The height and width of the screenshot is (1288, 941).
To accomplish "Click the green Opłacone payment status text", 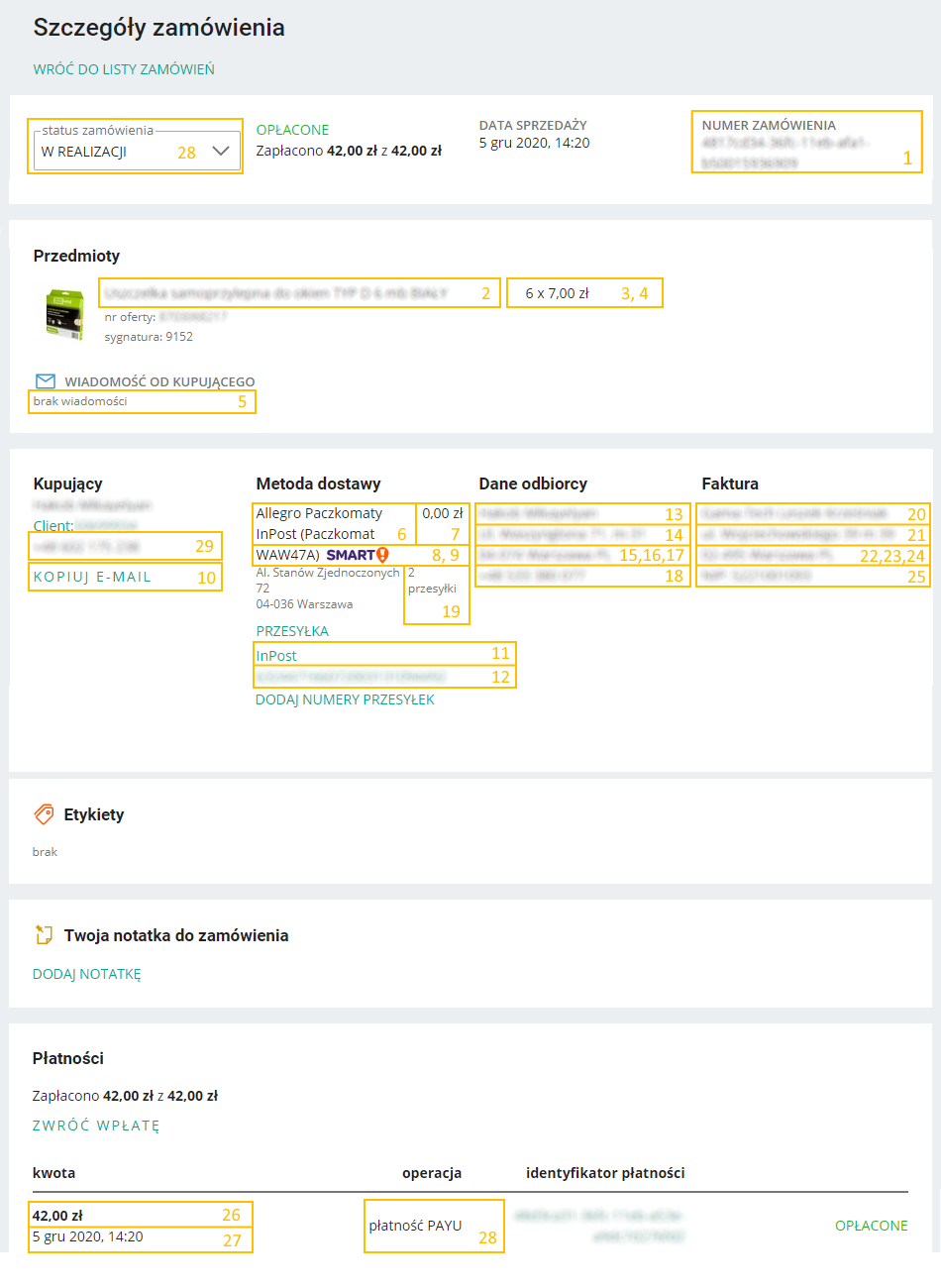I will click(x=871, y=1226).
